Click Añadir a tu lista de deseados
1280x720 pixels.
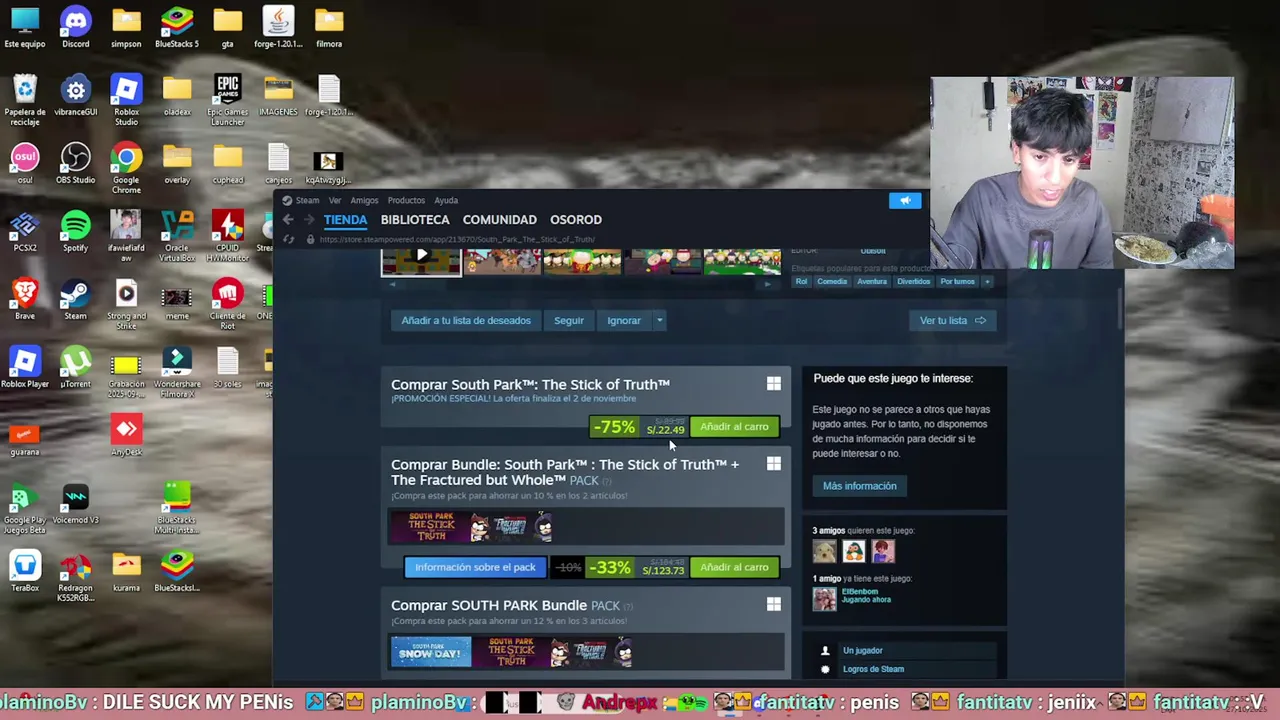pos(466,320)
